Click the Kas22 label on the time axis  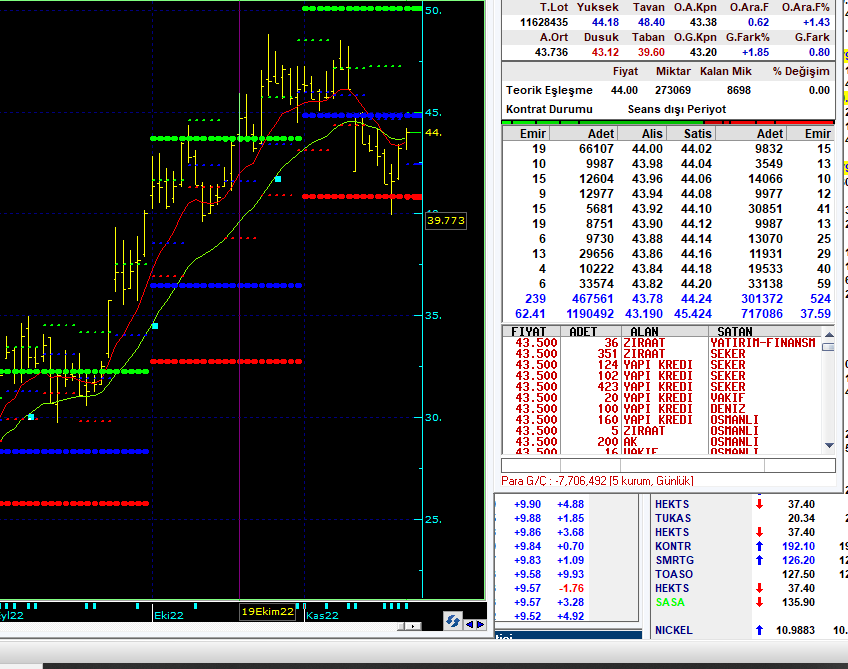click(x=322, y=615)
